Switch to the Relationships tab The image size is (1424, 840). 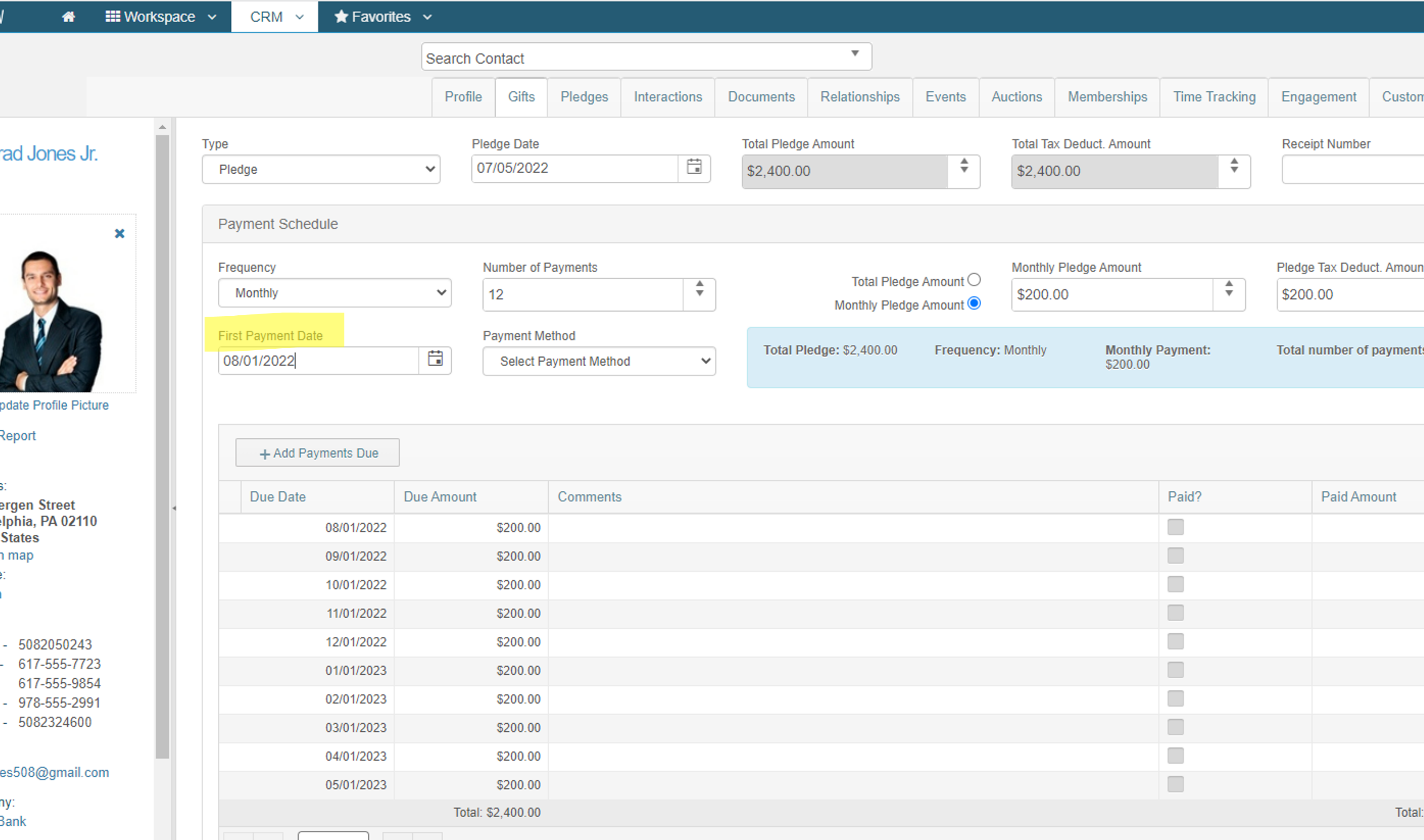click(859, 97)
